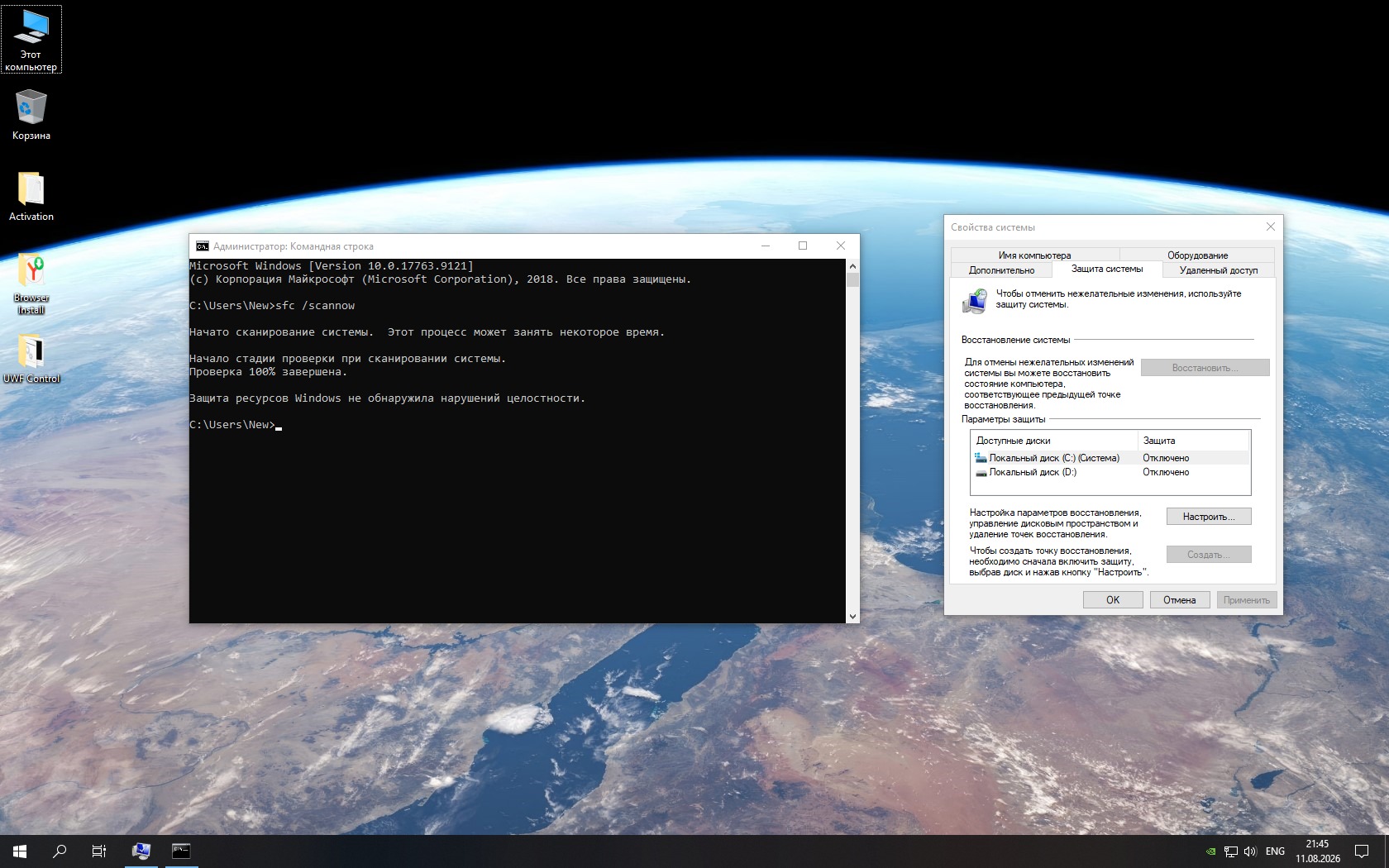Click "Отключено" status for disk D:
This screenshot has width=1389, height=868.
1166,472
